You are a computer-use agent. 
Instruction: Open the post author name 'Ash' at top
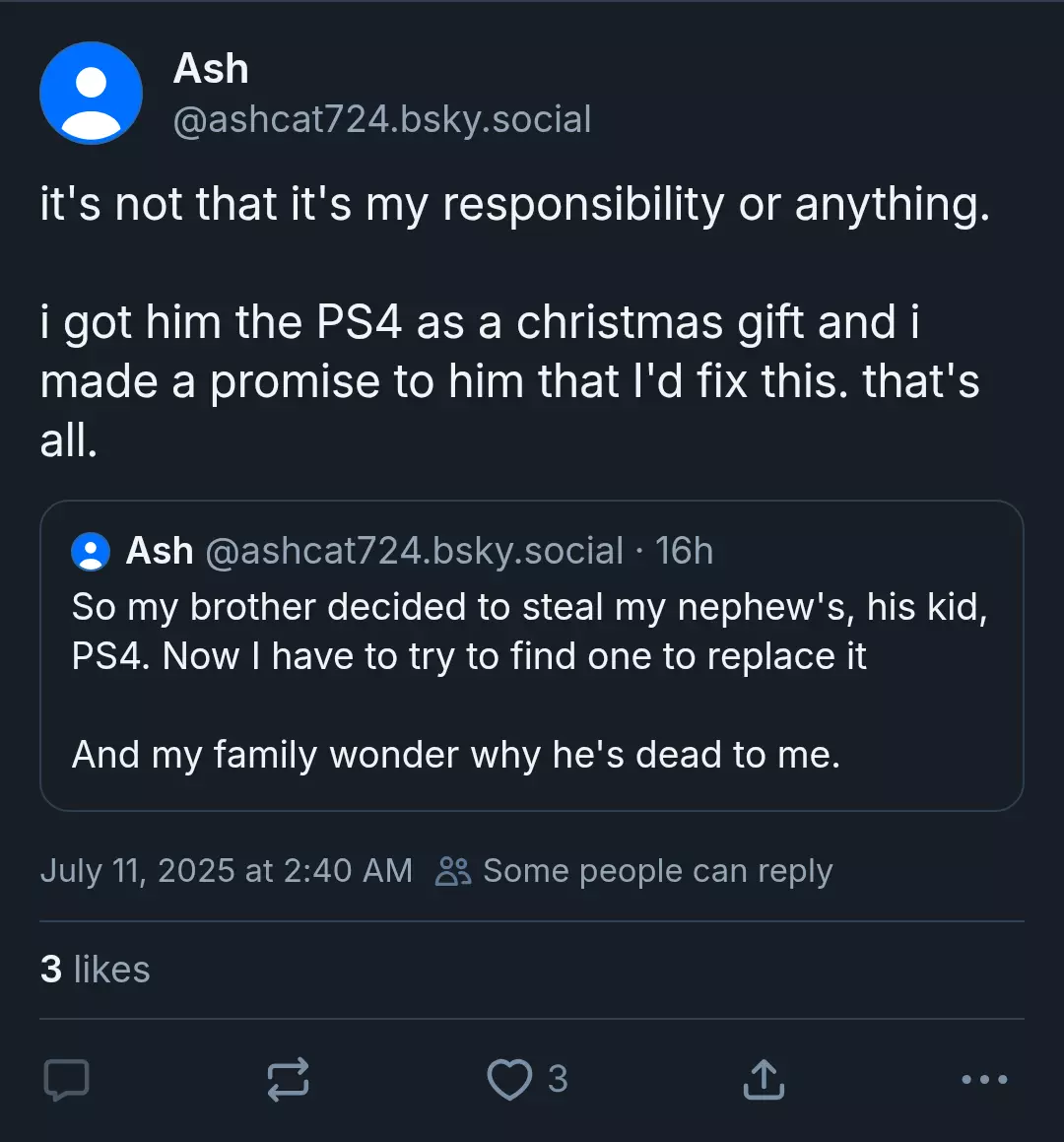pyautogui.click(x=211, y=69)
